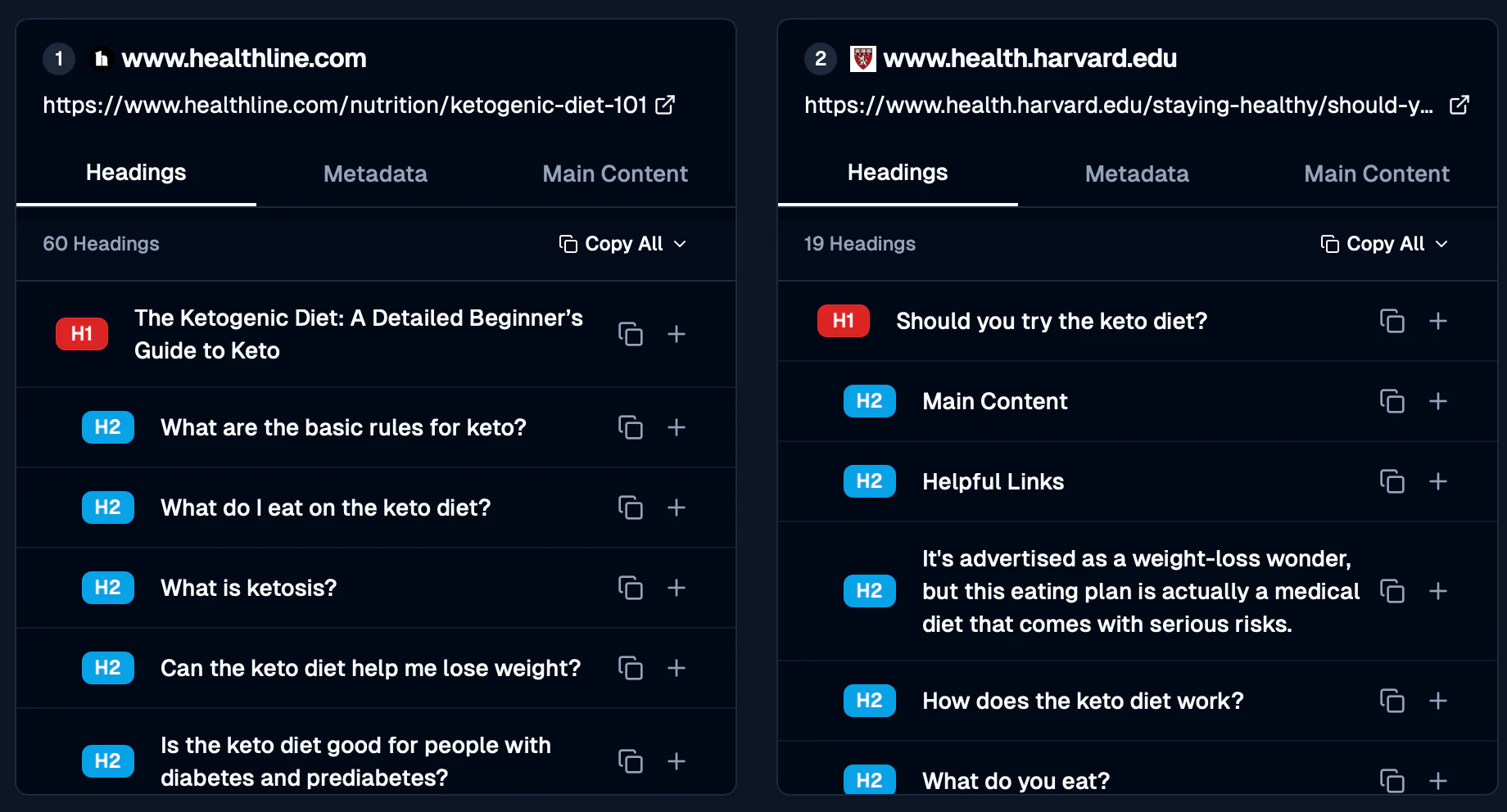Click the numbered badge "2" on the Harvard panel
Image resolution: width=1507 pixels, height=812 pixels.
(x=820, y=58)
